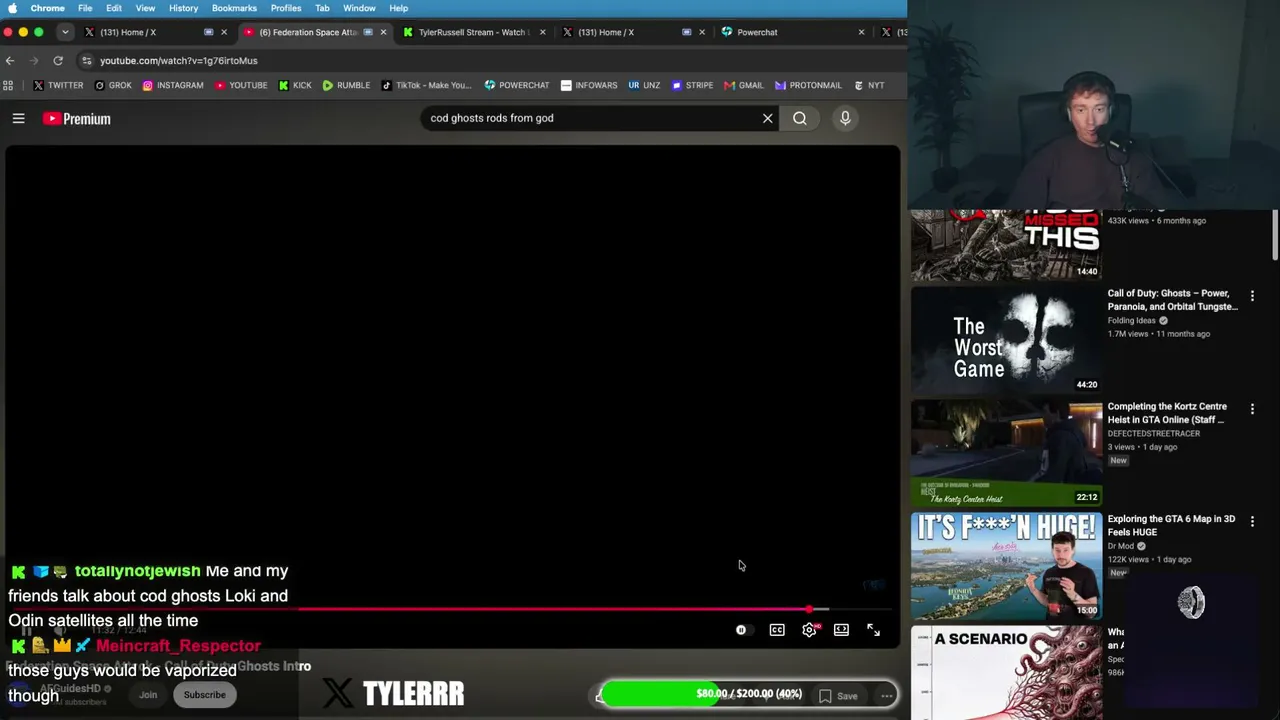Open 'IT'S F***'N HUGE!' GTA 6 thumbnail
This screenshot has height=720, width=1280.
[x=1006, y=566]
